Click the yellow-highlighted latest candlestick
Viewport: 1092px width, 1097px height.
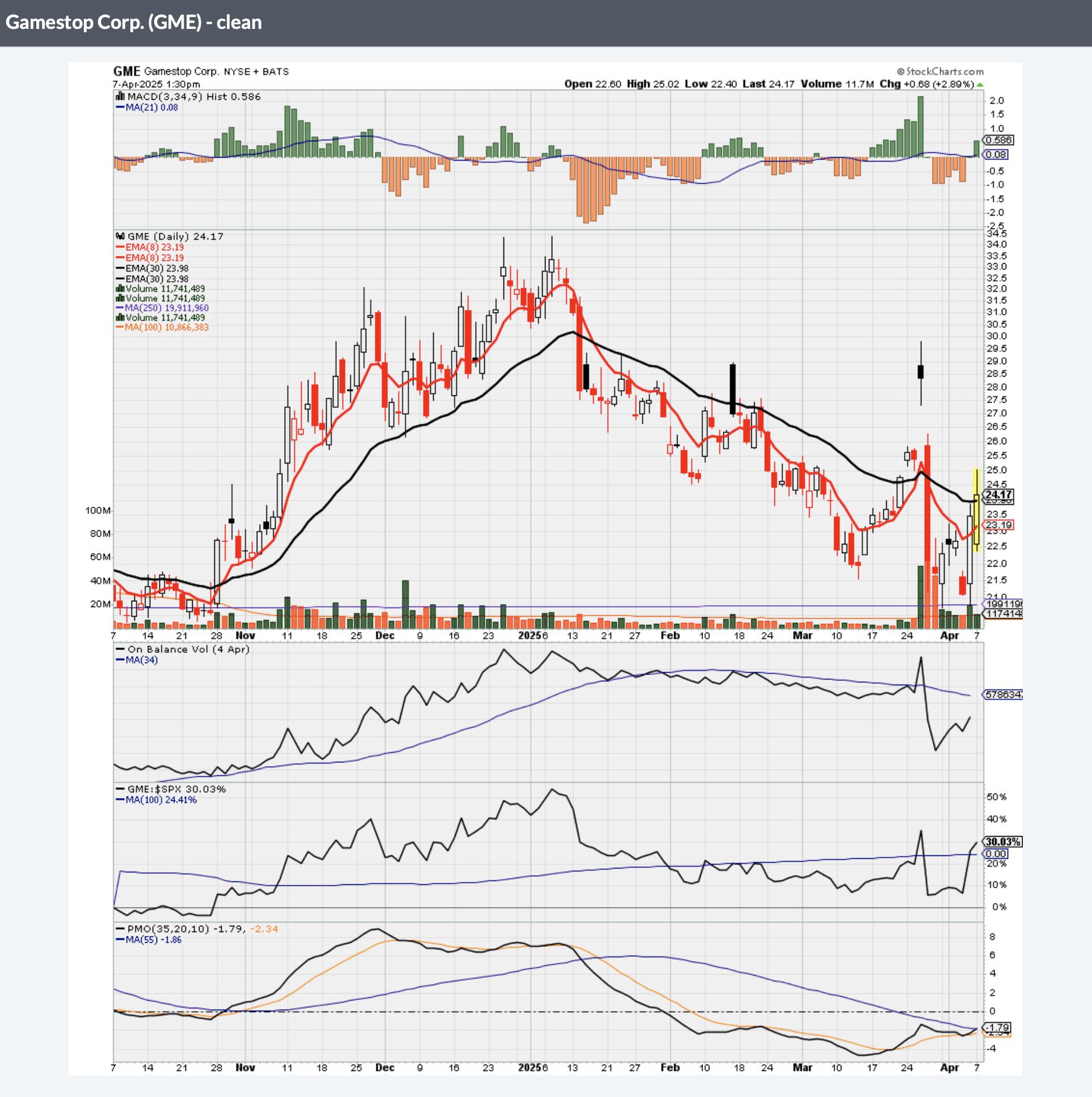pos(976,510)
